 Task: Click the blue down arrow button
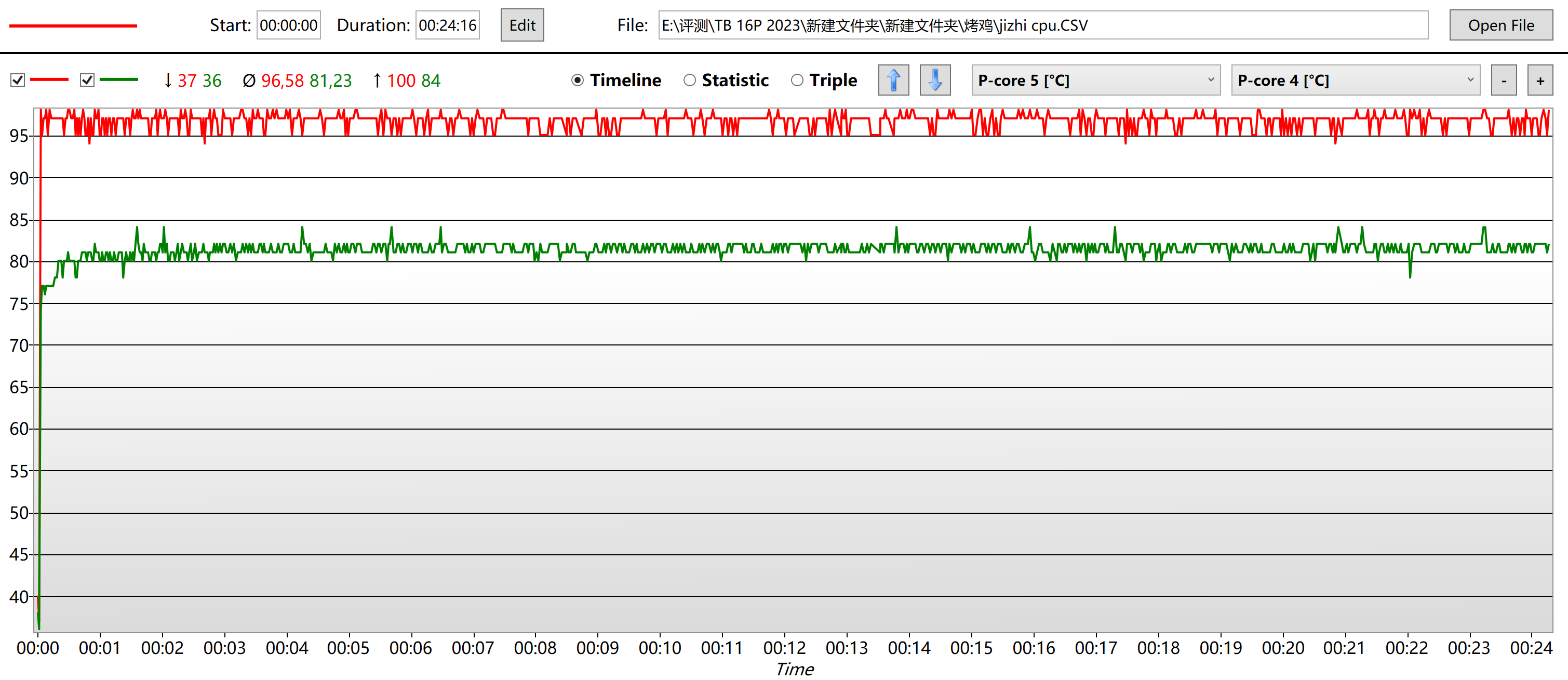(935, 81)
